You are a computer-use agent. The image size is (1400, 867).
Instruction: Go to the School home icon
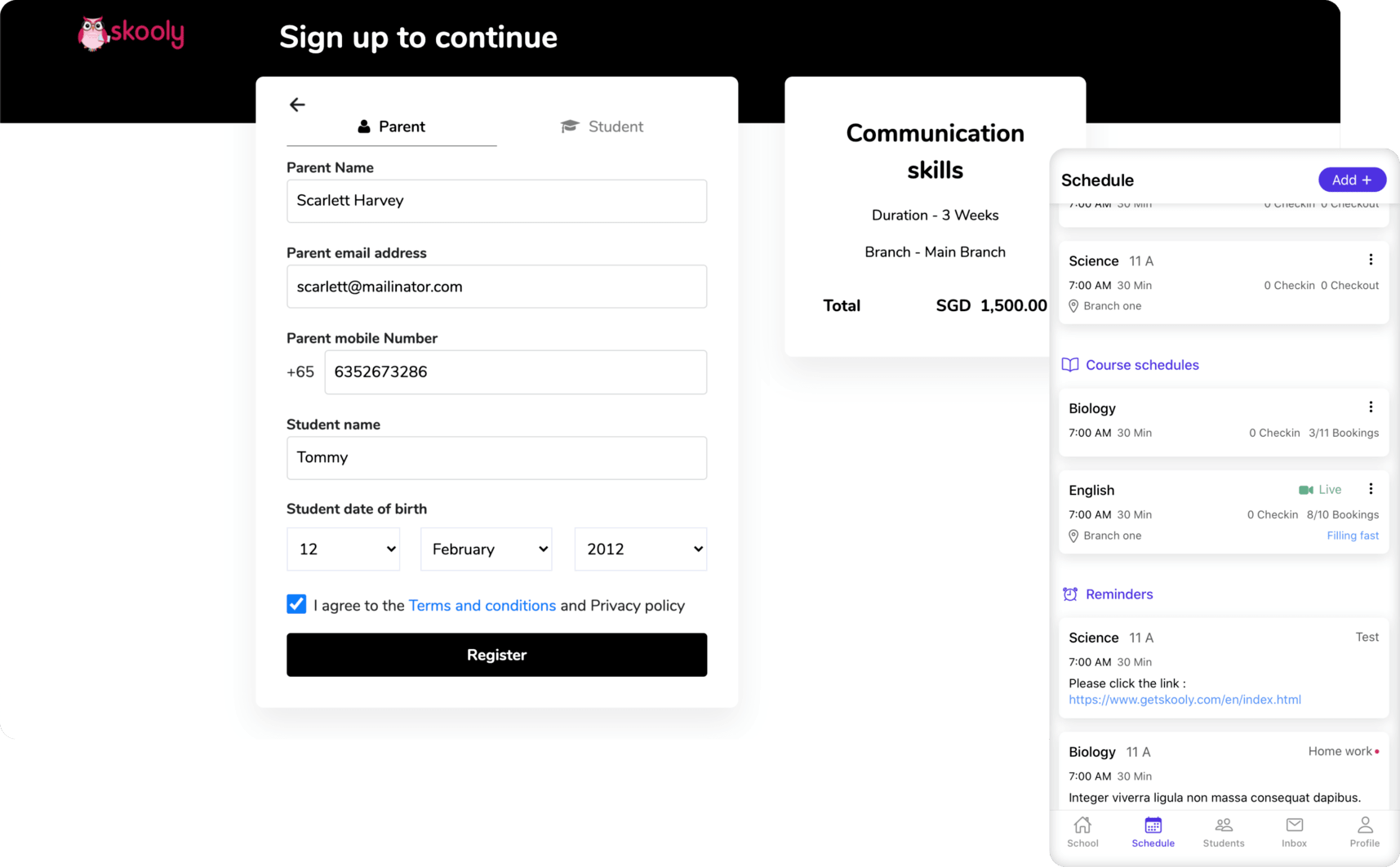click(x=1082, y=831)
